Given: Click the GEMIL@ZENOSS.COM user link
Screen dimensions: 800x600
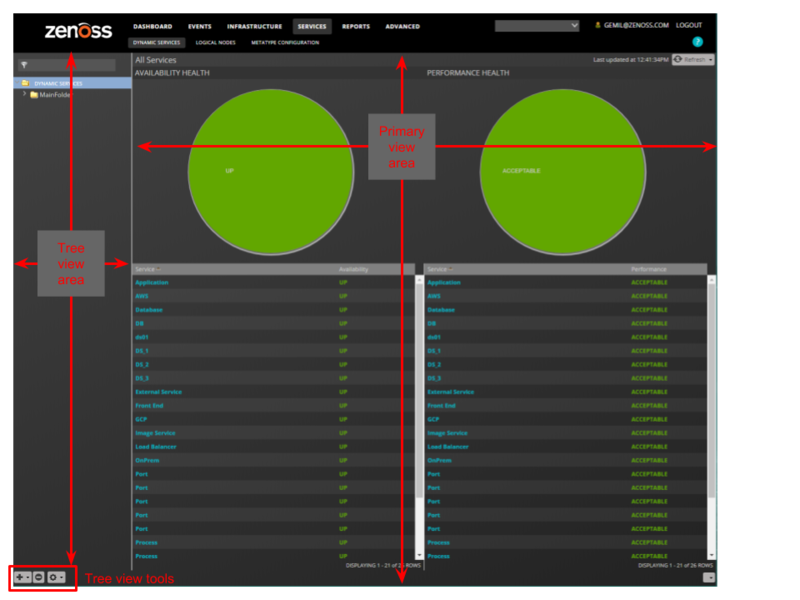Looking at the screenshot, I should 636,25.
